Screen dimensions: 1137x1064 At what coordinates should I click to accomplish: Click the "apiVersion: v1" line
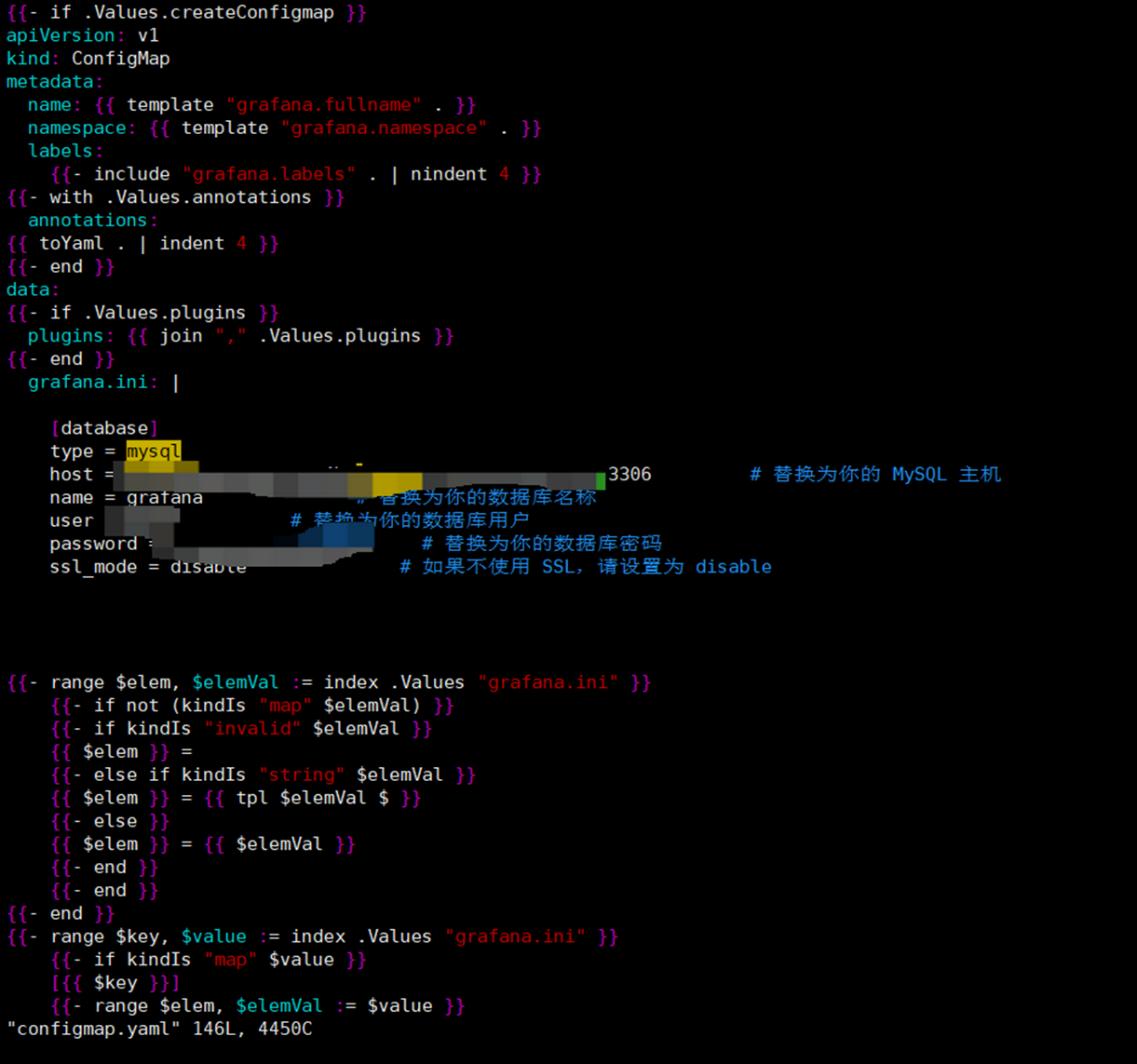83,35
